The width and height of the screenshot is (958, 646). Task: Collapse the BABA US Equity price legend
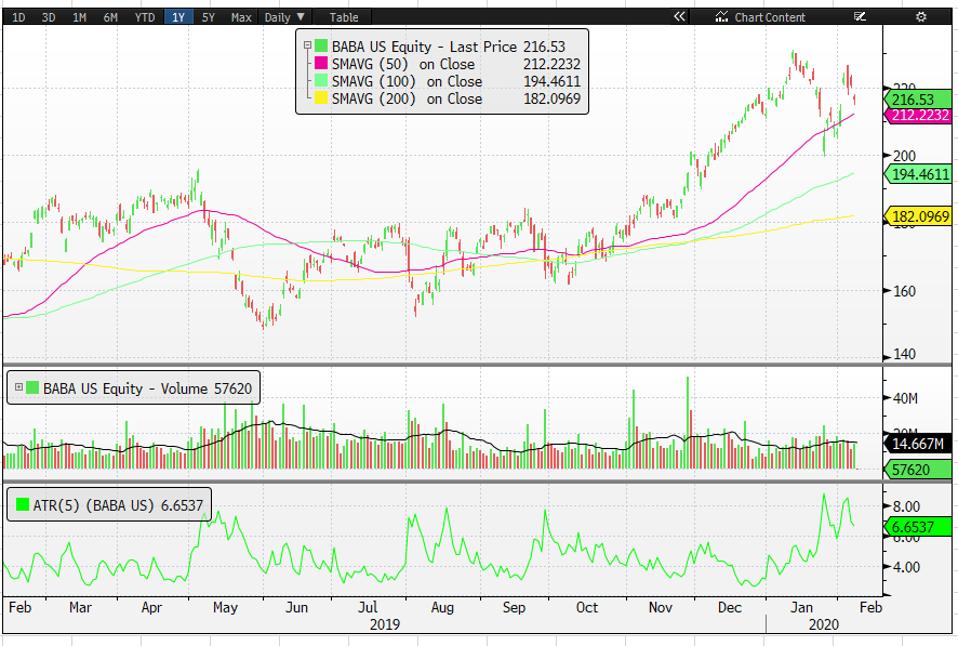tap(307, 45)
